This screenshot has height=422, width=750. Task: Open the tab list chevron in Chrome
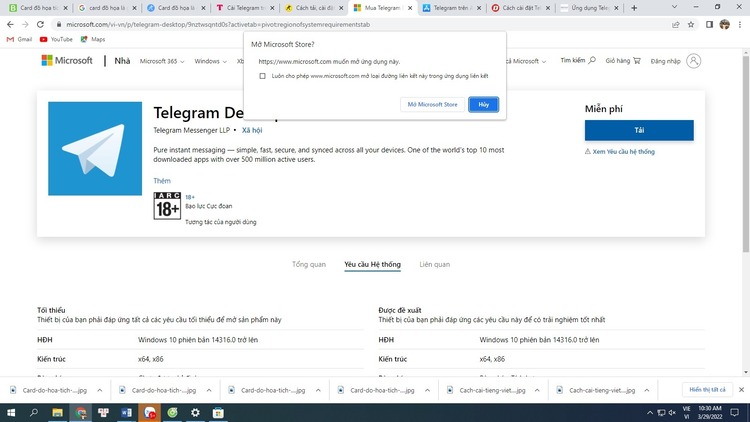(x=674, y=7)
